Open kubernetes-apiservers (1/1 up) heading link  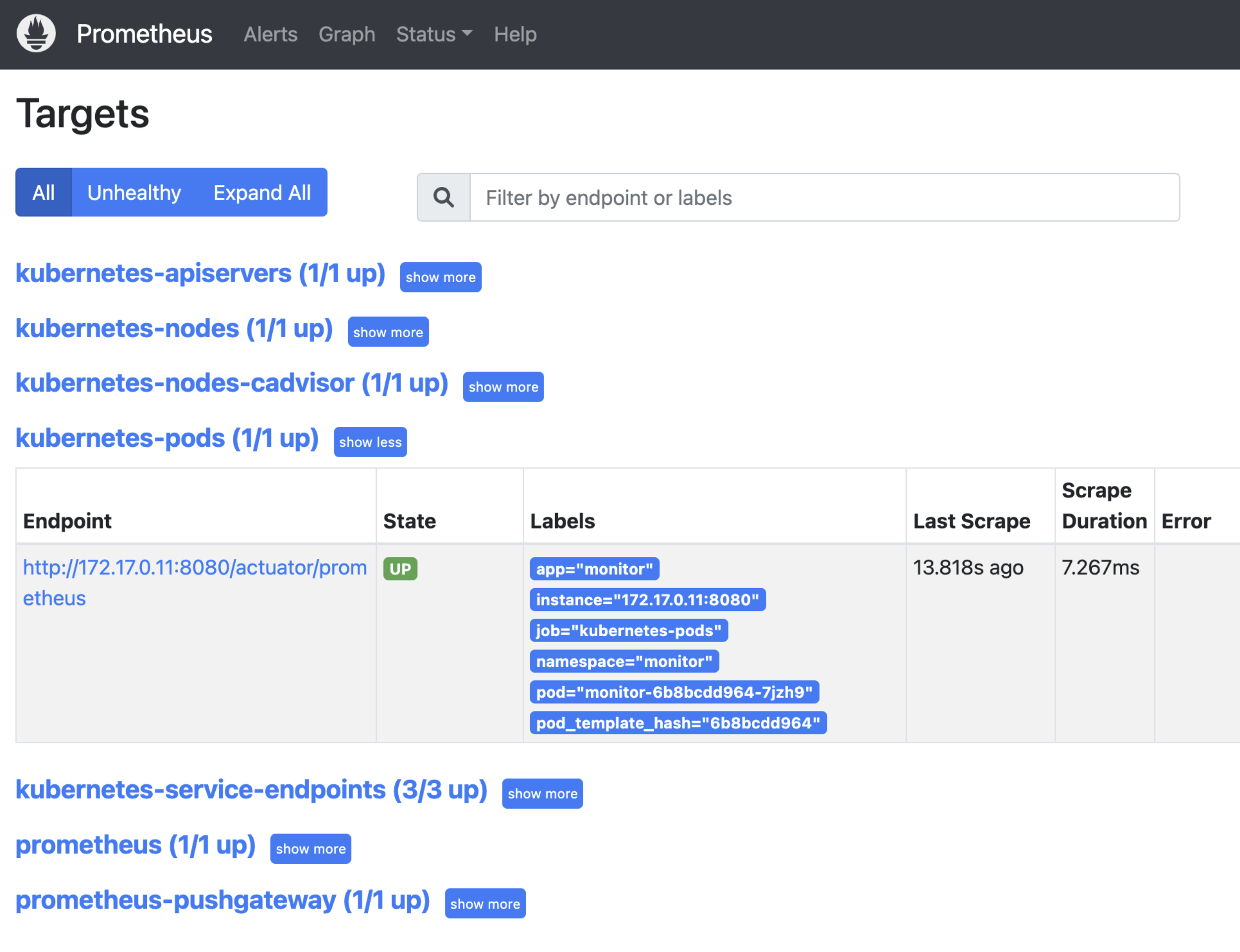200,274
